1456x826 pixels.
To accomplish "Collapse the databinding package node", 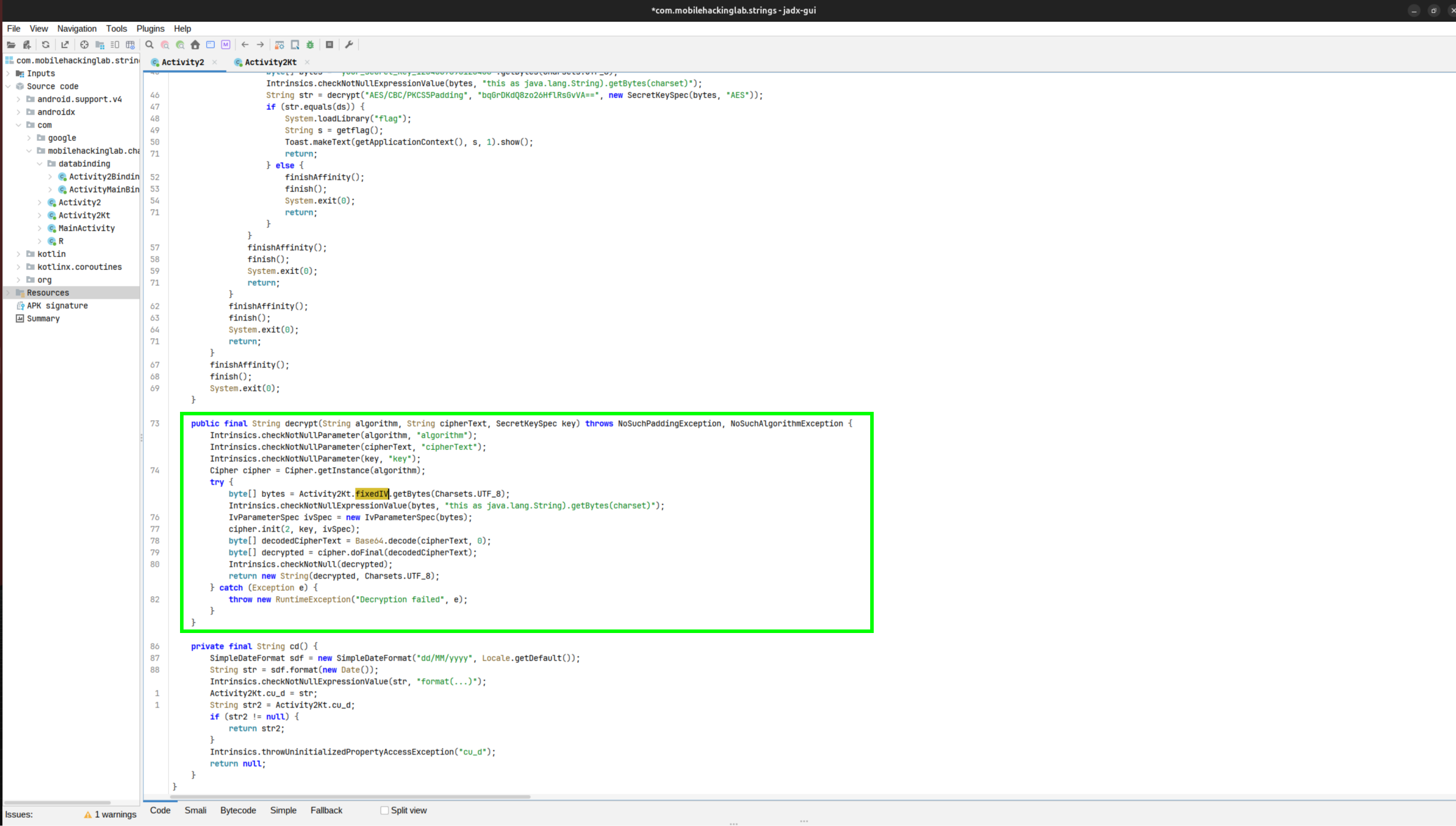I will click(x=40, y=164).
